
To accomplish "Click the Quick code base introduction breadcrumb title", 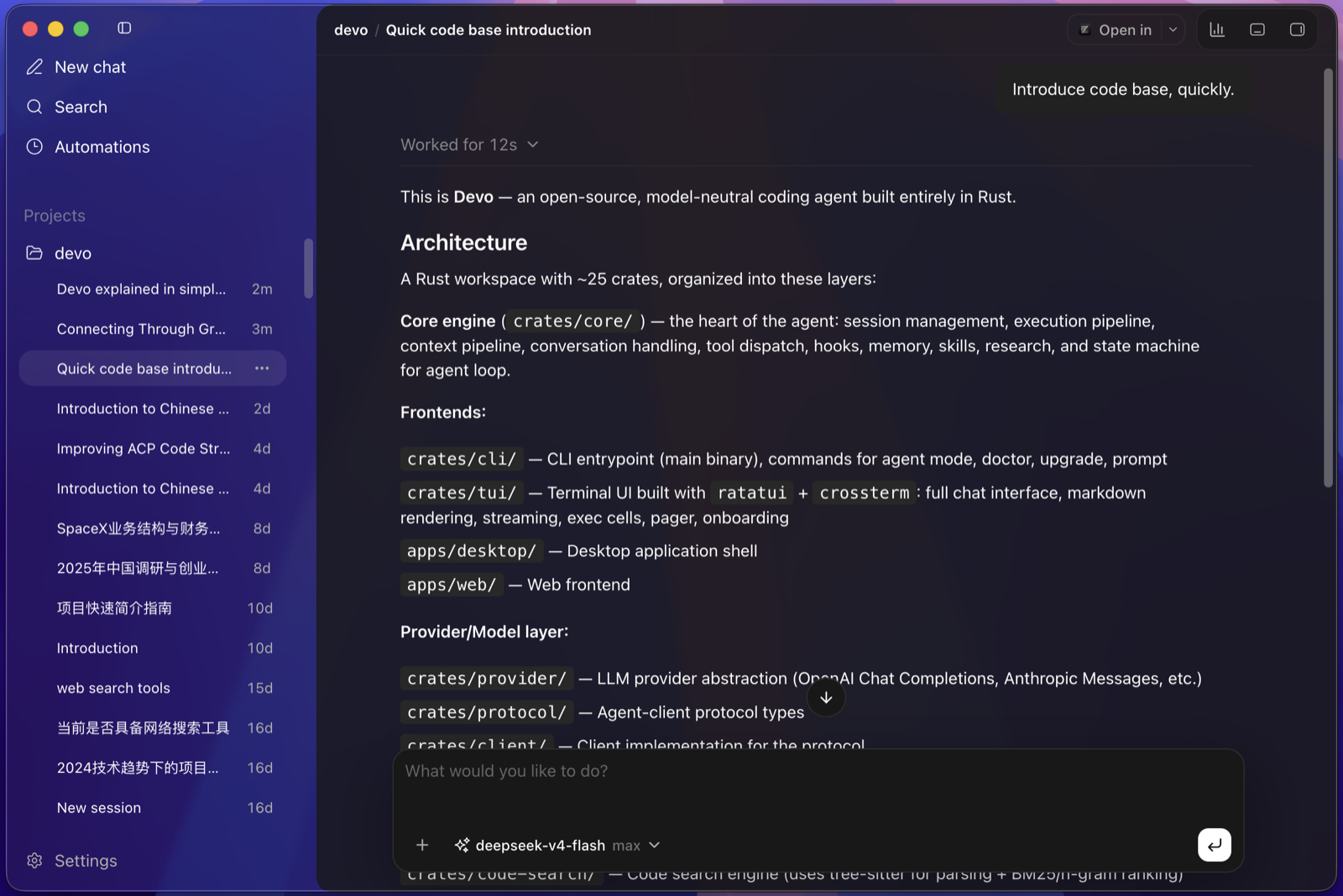I will 489,30.
